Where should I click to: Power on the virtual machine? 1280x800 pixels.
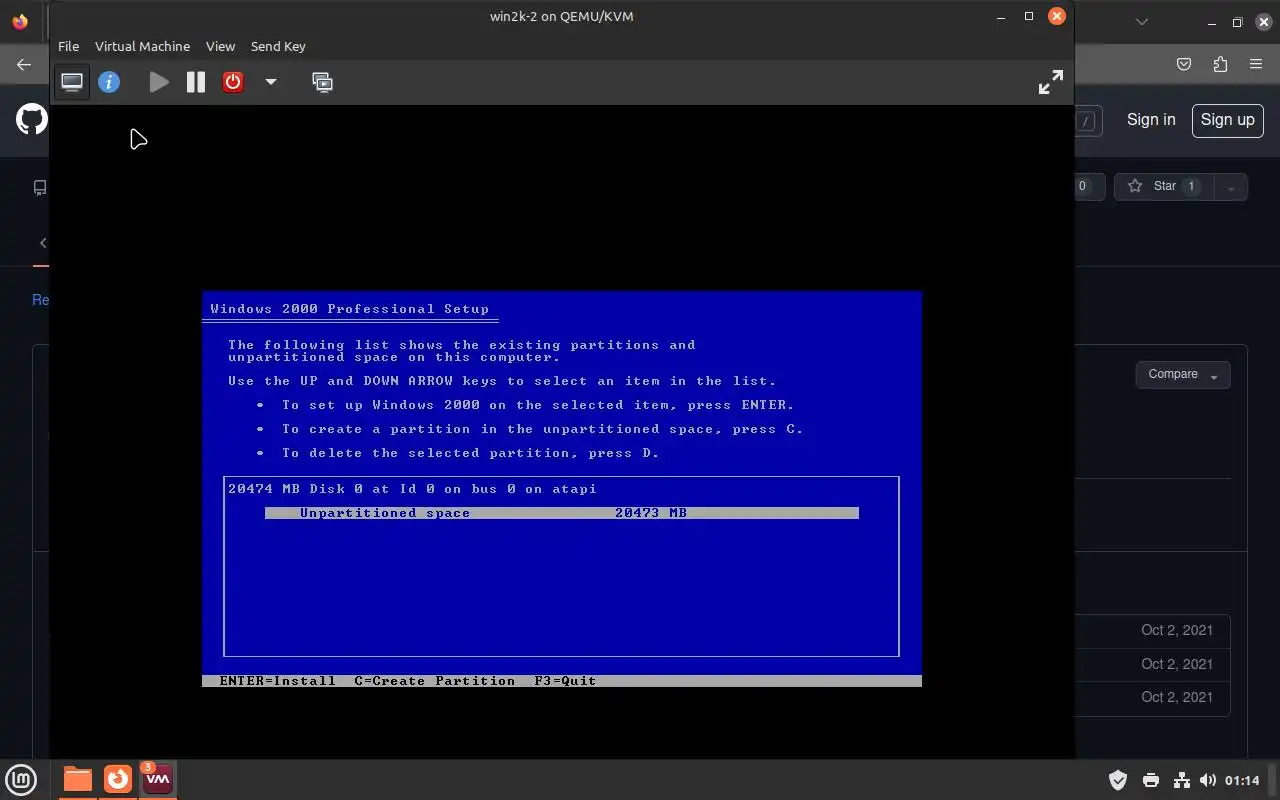tap(159, 82)
